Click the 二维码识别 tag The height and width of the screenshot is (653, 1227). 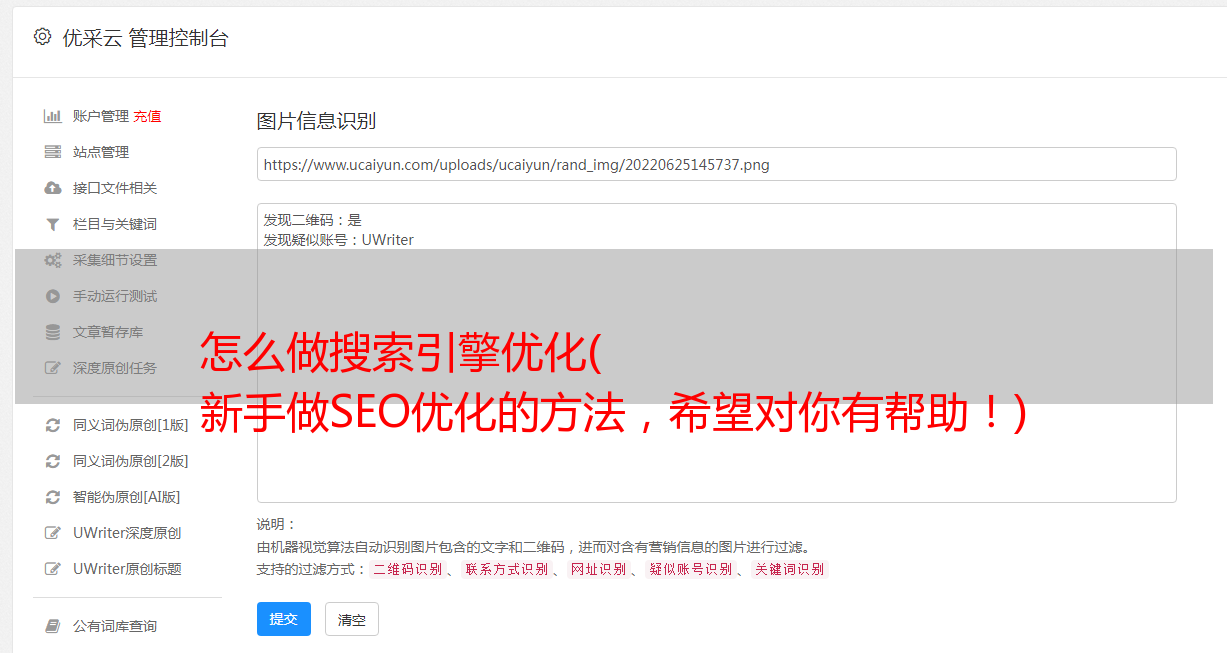click(407, 569)
